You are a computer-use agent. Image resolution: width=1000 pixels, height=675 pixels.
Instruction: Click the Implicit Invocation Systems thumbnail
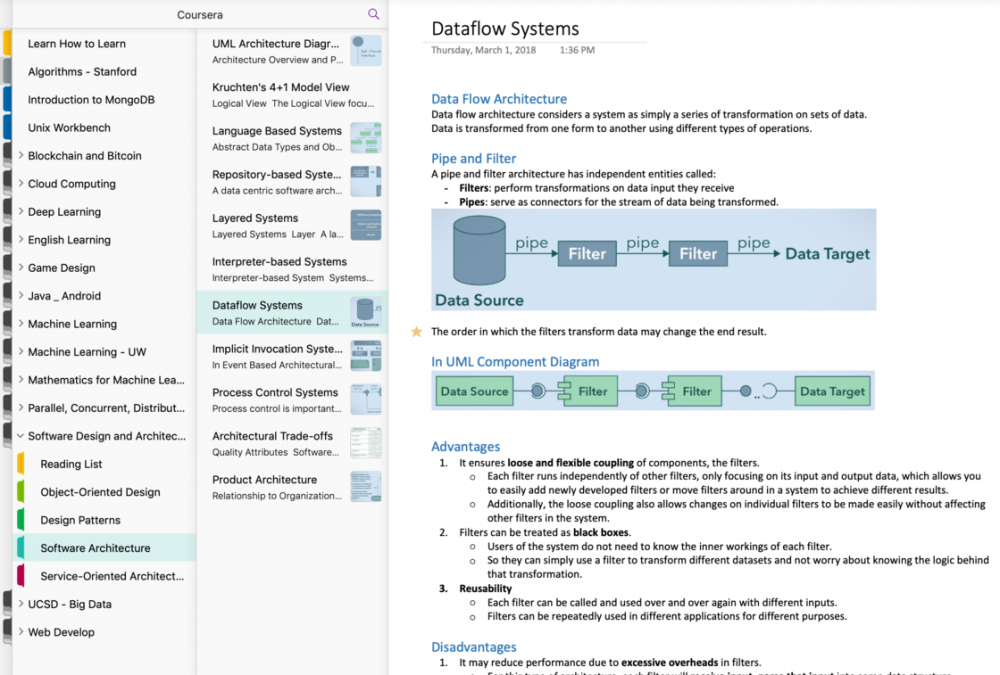pos(366,356)
